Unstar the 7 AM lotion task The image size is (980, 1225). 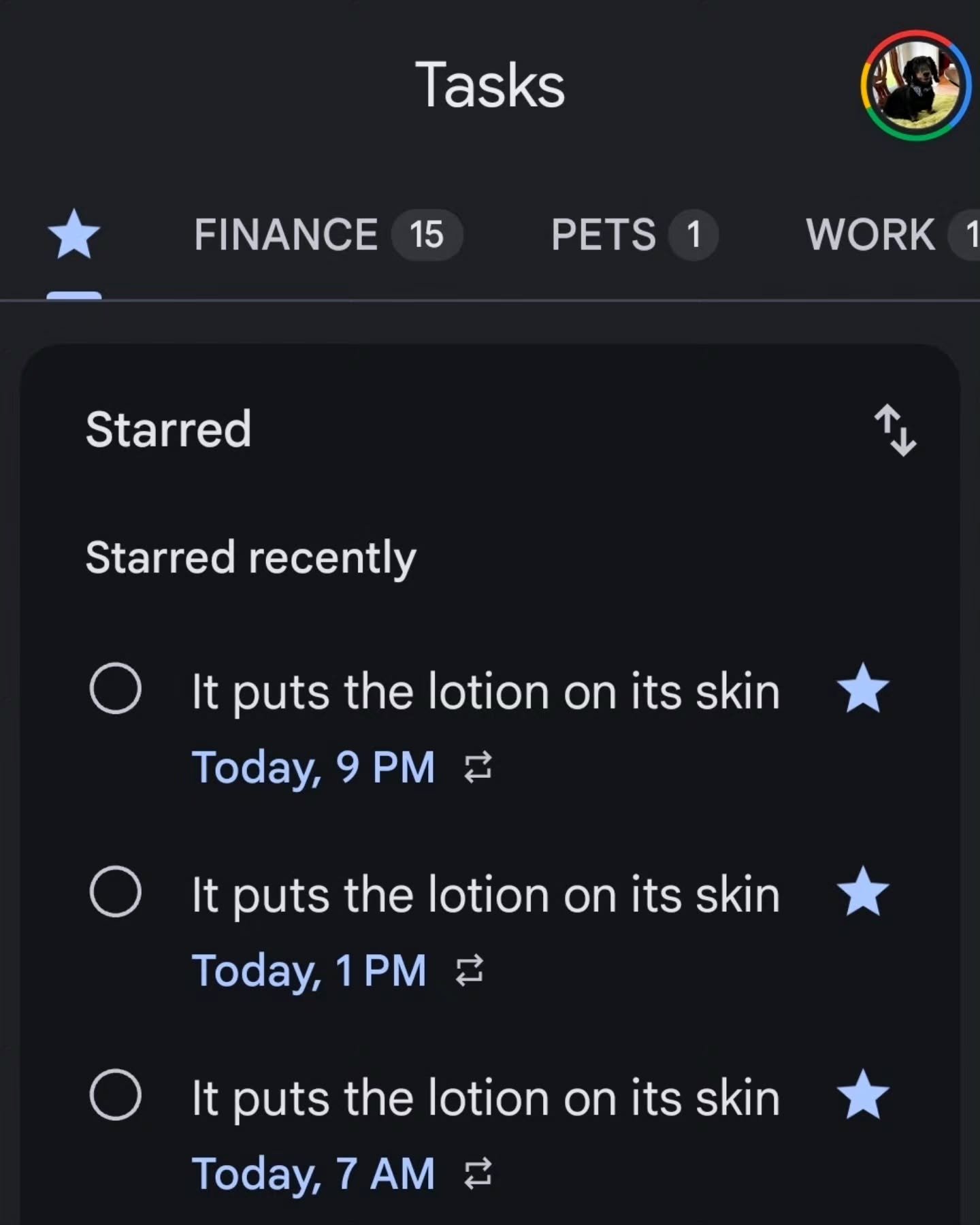coord(863,1095)
